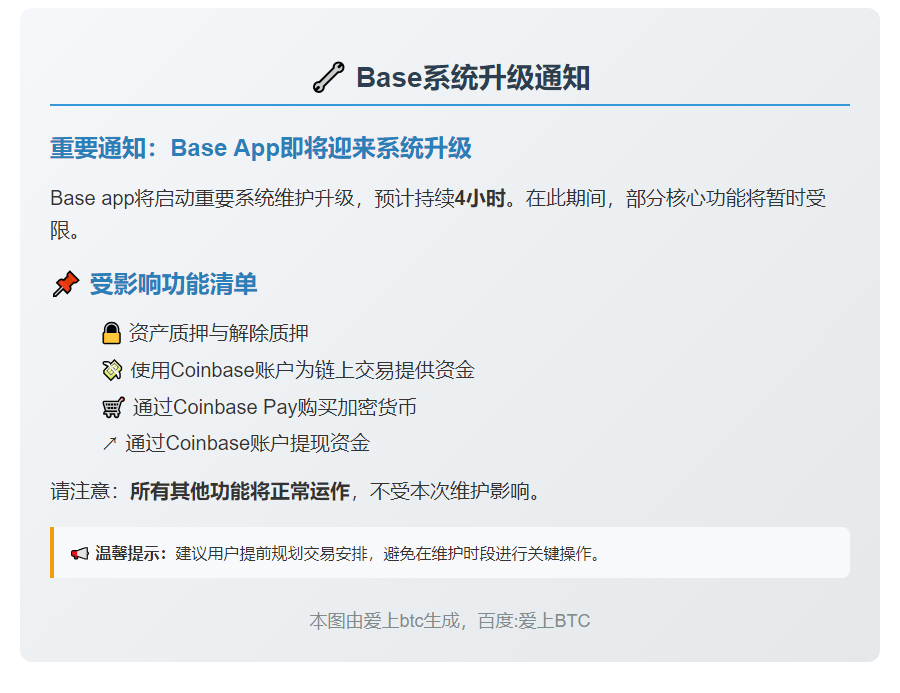Click the wrench icon beside the title
Screen dimensions: 900x693
328,77
